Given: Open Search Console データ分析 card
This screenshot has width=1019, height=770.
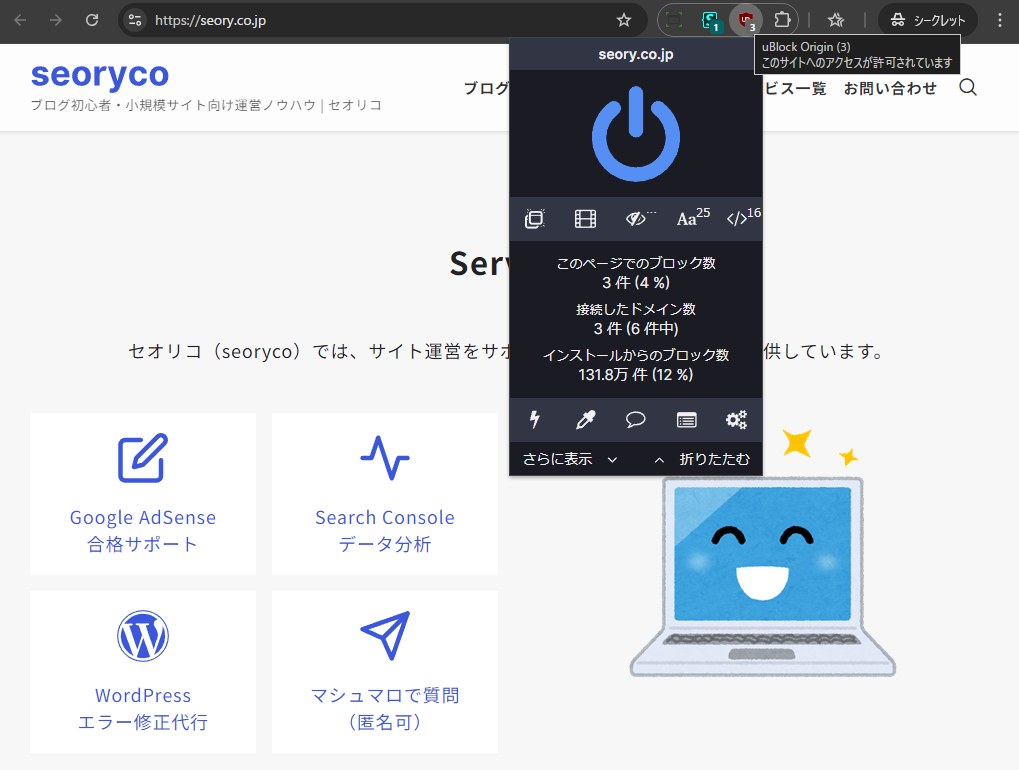Looking at the screenshot, I should tap(385, 494).
